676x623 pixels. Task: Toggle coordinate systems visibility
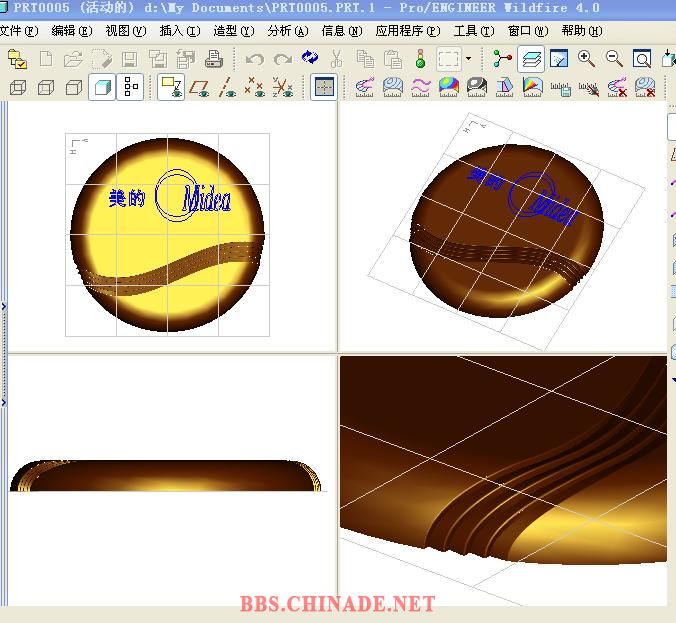pos(283,88)
